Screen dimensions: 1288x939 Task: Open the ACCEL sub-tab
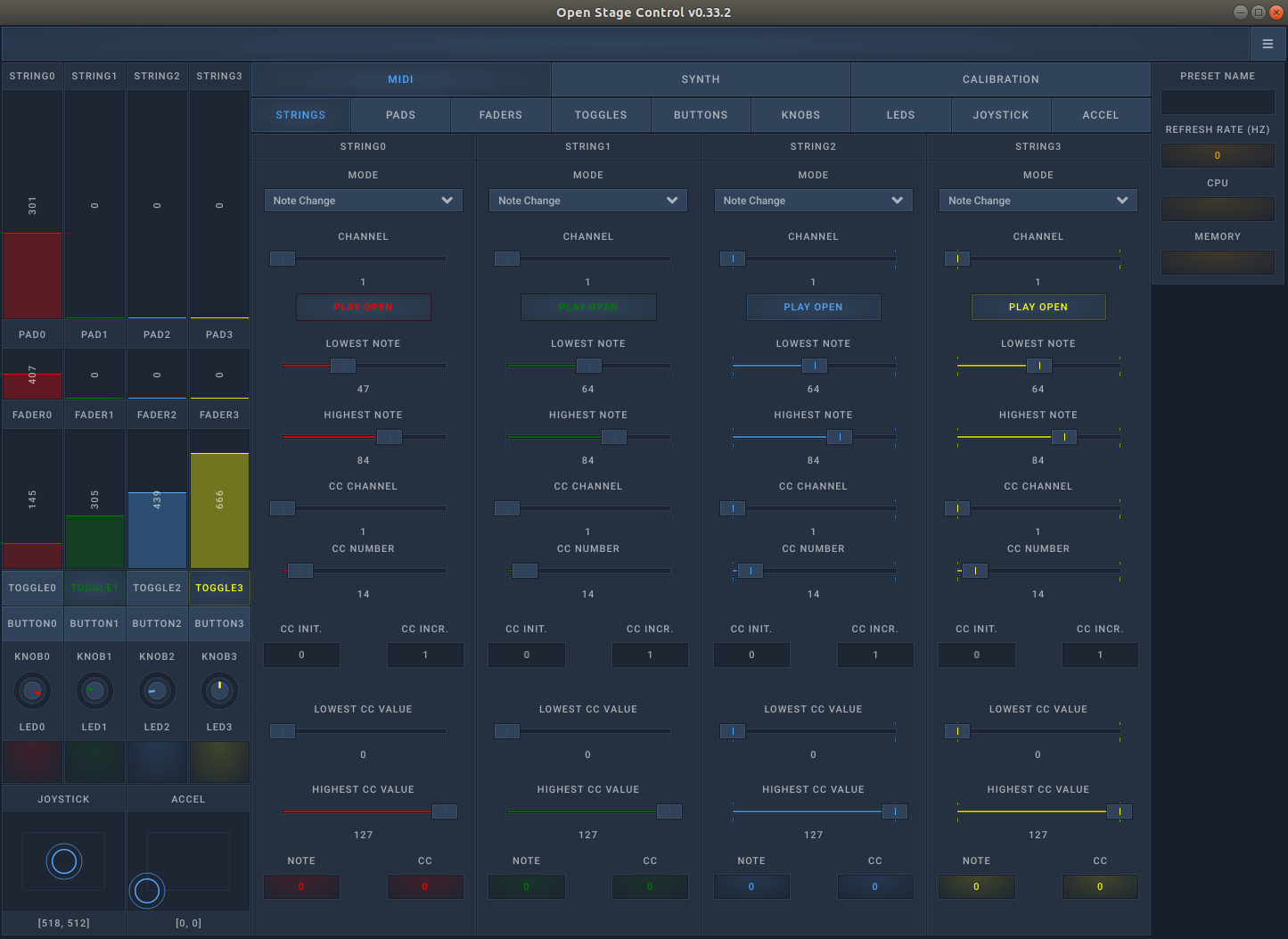pyautogui.click(x=1101, y=115)
